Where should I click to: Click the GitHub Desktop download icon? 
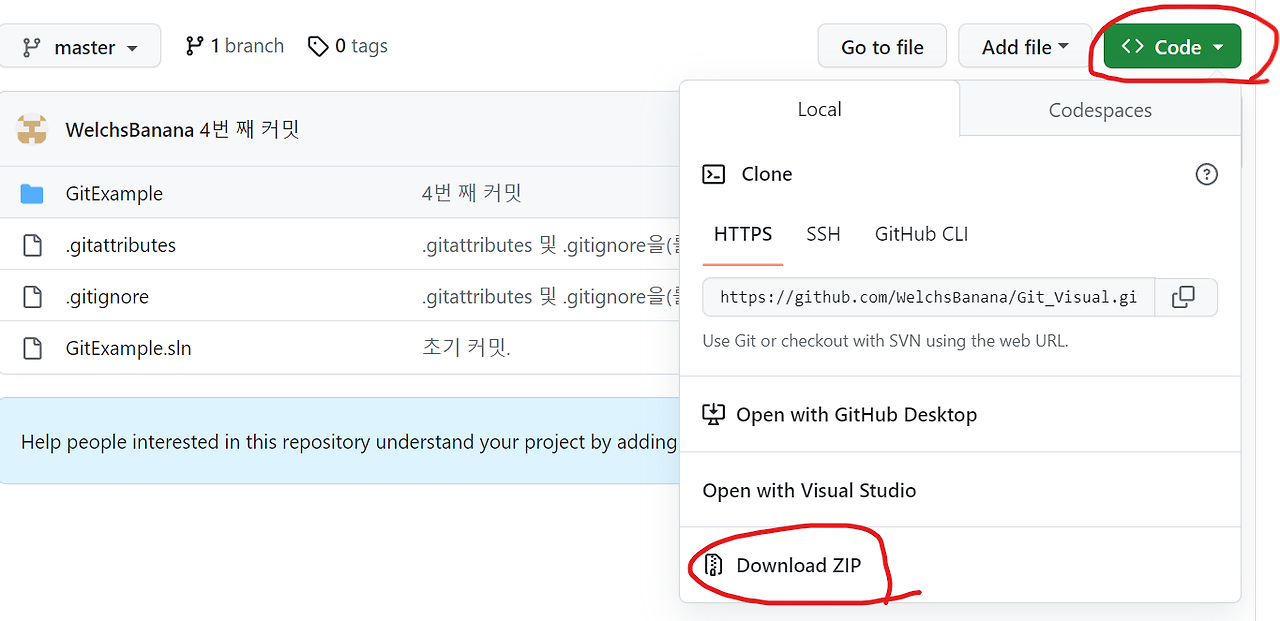(713, 414)
